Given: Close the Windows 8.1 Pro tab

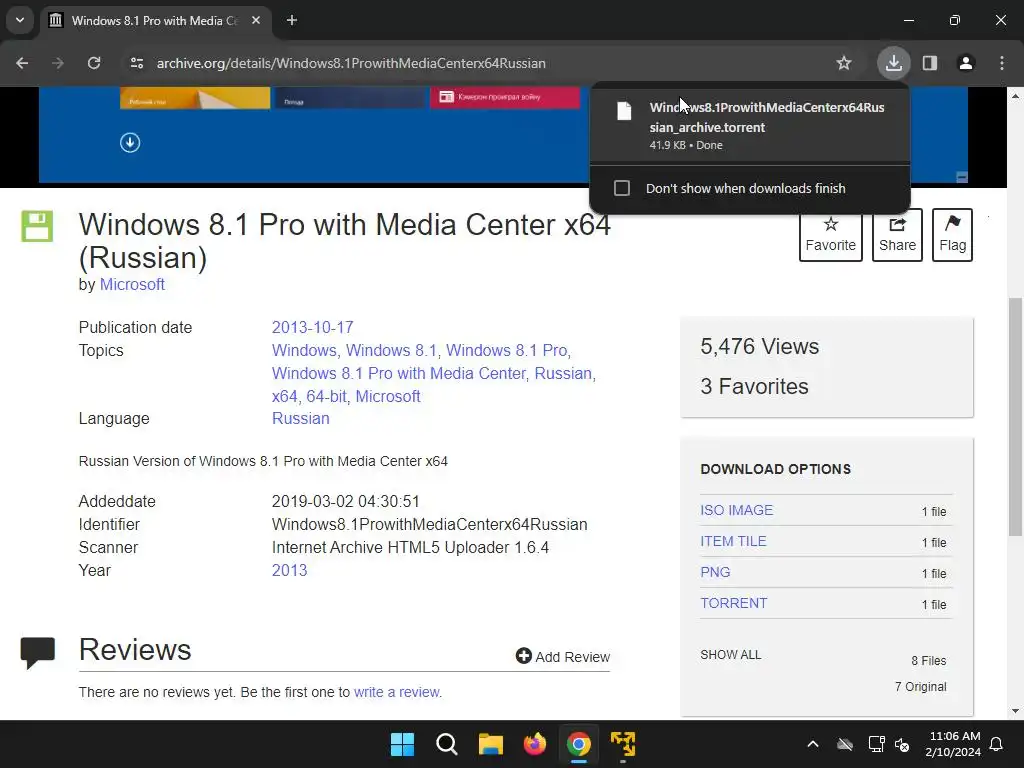Looking at the screenshot, I should tap(256, 20).
